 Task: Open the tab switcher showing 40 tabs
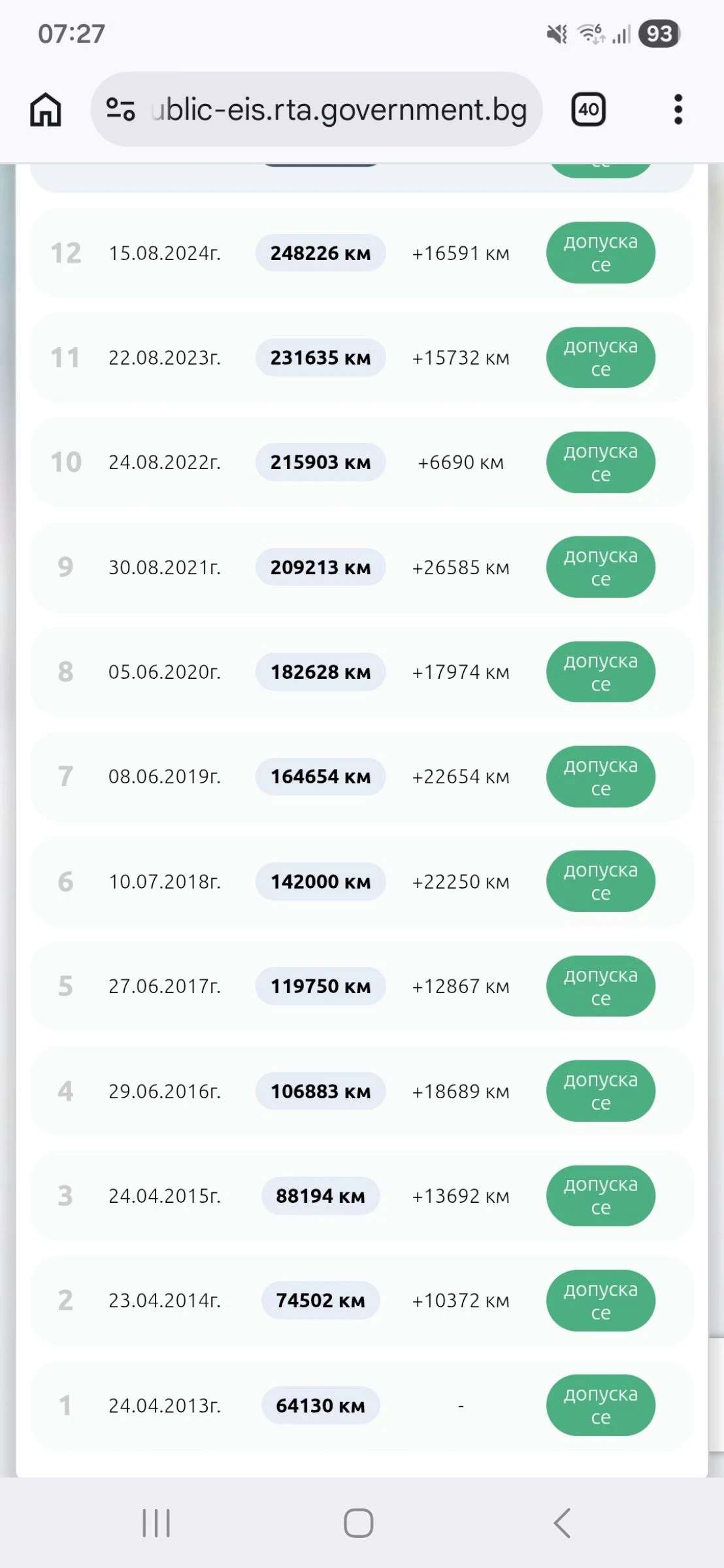[588, 109]
